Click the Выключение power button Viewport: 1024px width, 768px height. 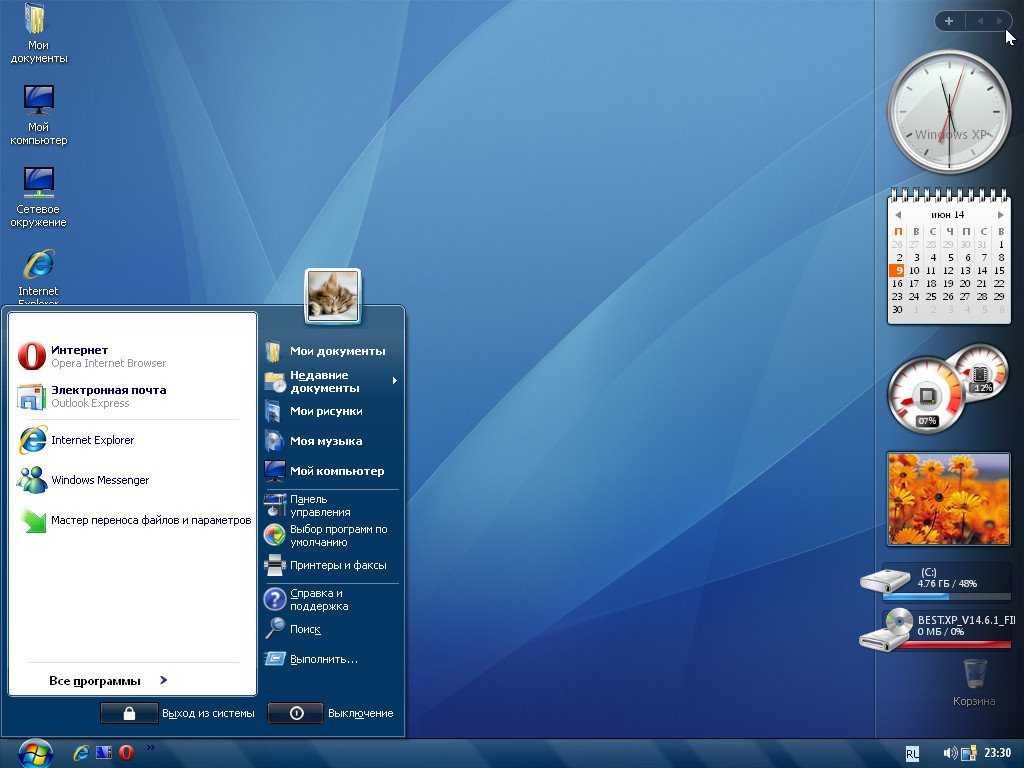[296, 713]
